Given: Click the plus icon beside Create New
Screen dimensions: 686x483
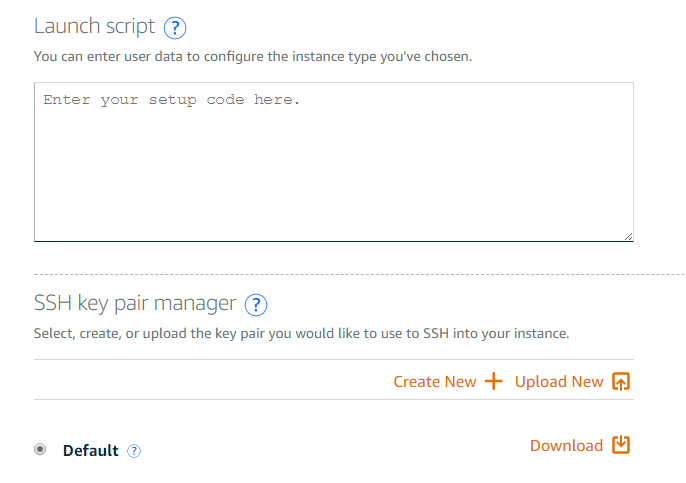Looking at the screenshot, I should tap(494, 381).
